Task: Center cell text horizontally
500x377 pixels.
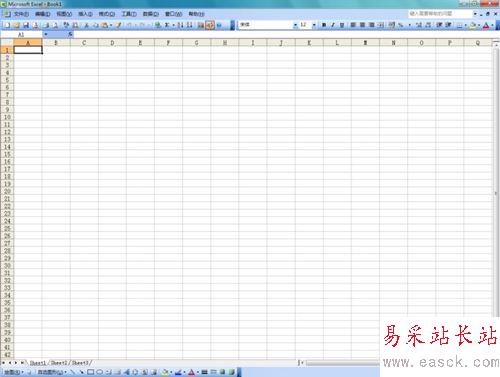Action: (362, 25)
